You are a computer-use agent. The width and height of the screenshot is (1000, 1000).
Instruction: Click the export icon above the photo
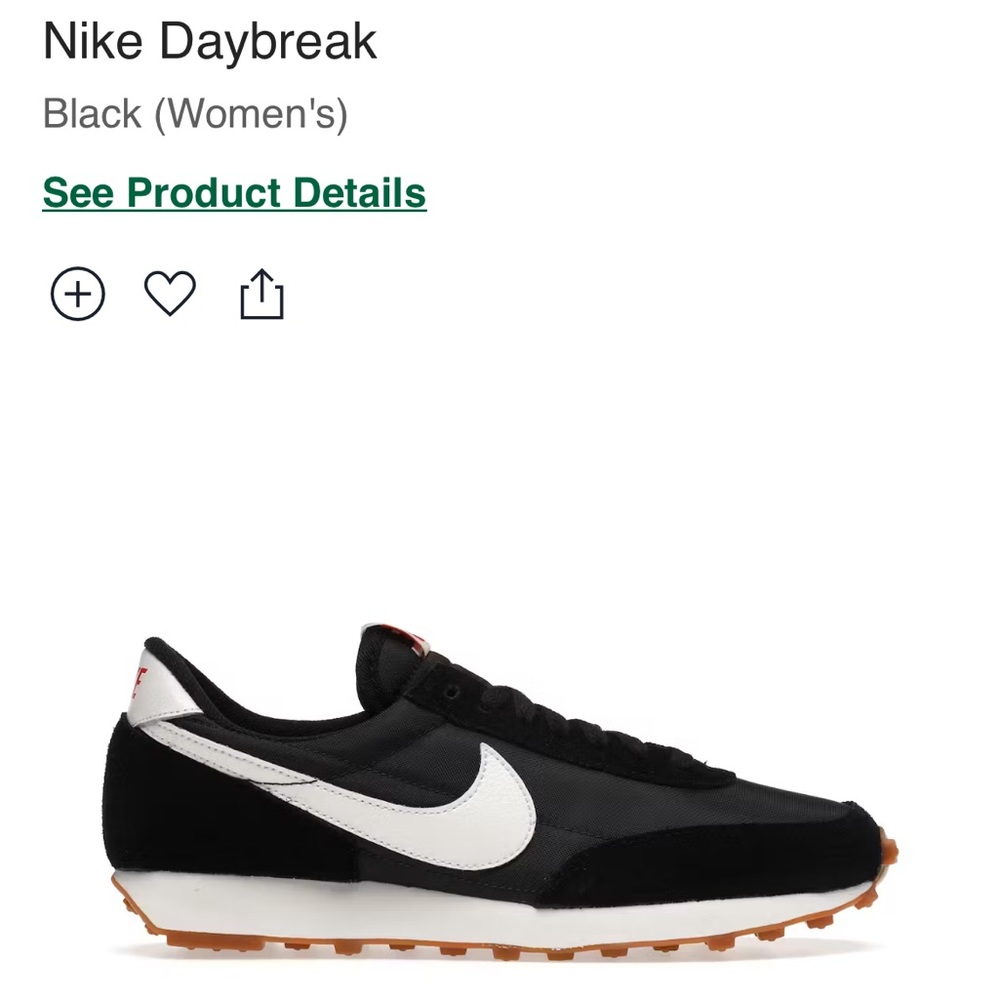click(263, 292)
